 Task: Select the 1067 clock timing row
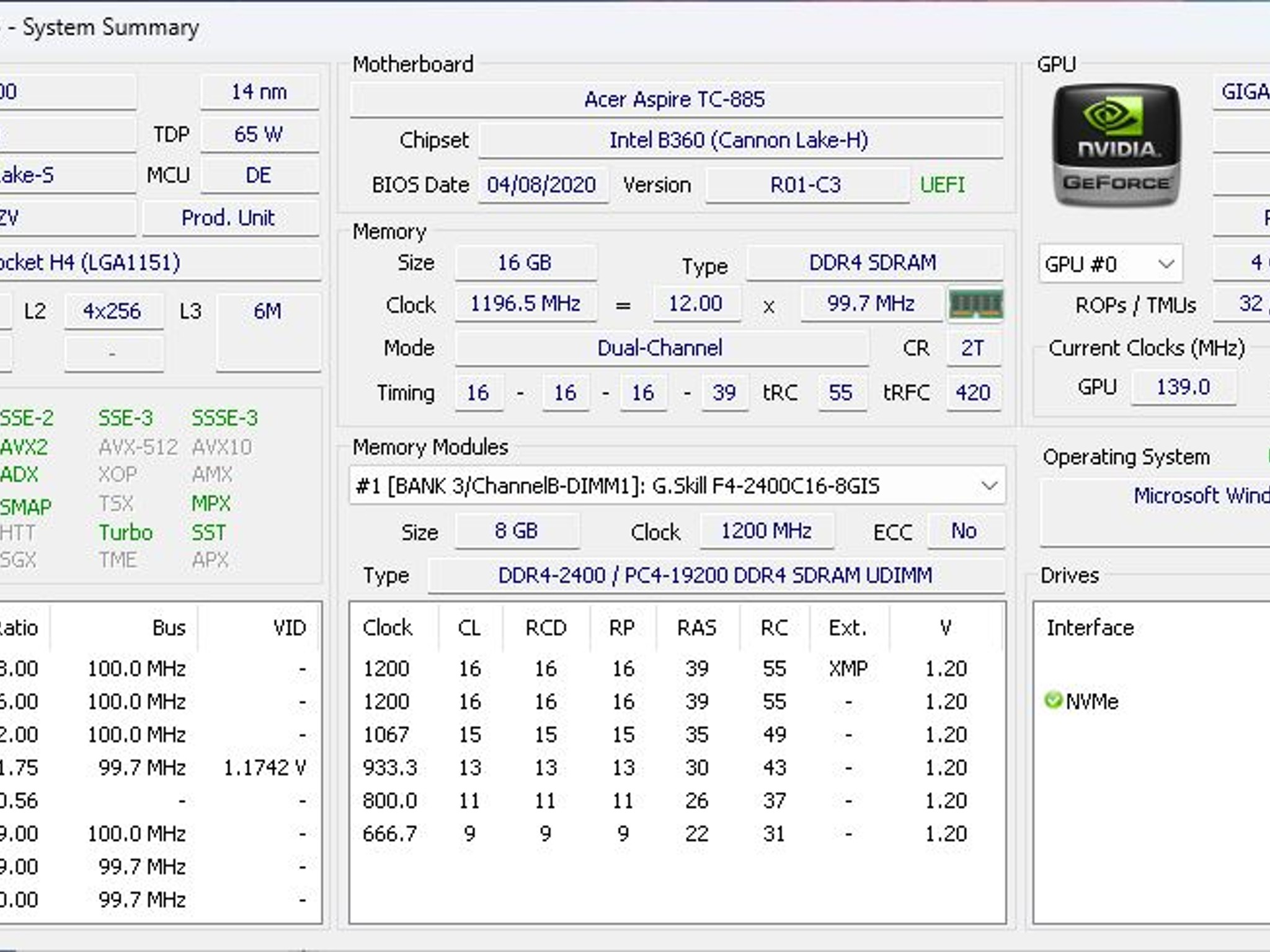pos(677,734)
